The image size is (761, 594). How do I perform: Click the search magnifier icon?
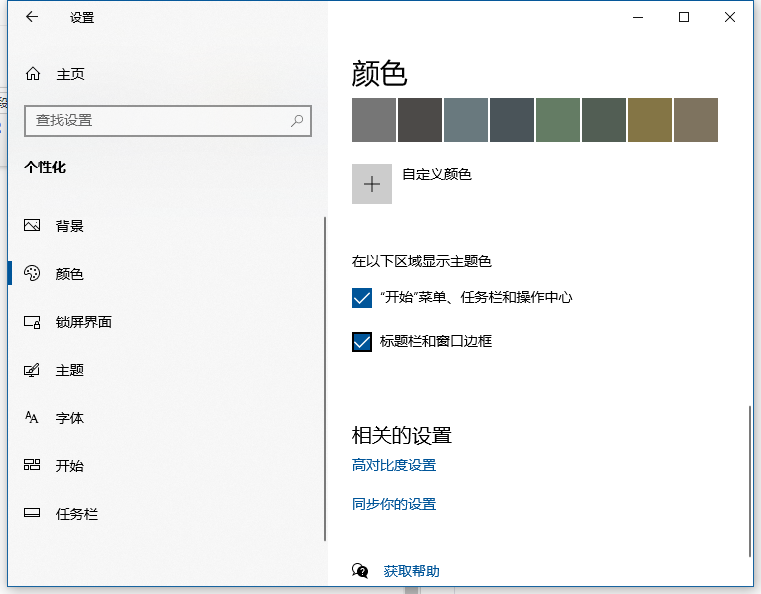tap(297, 120)
